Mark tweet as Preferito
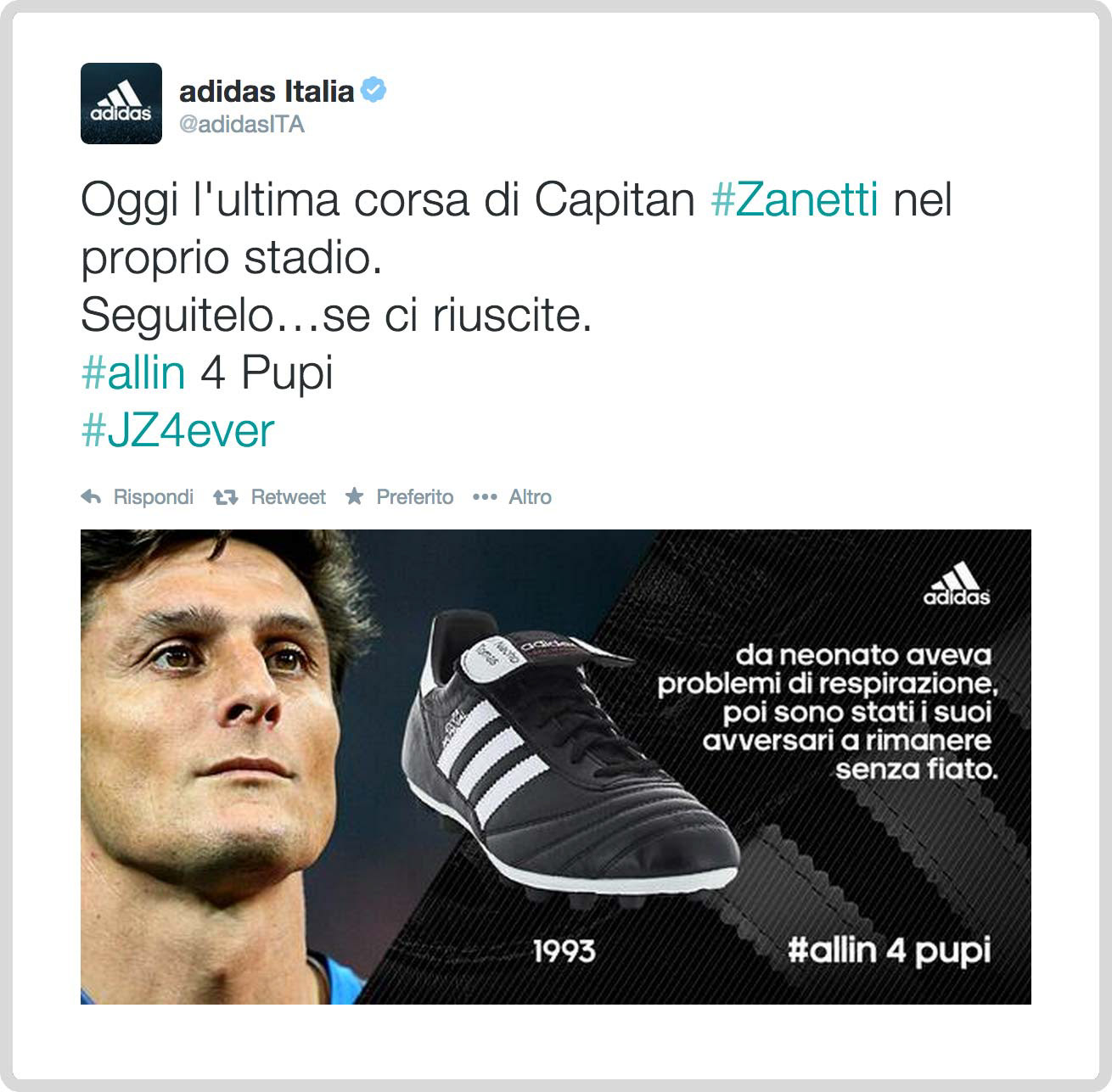 point(415,497)
